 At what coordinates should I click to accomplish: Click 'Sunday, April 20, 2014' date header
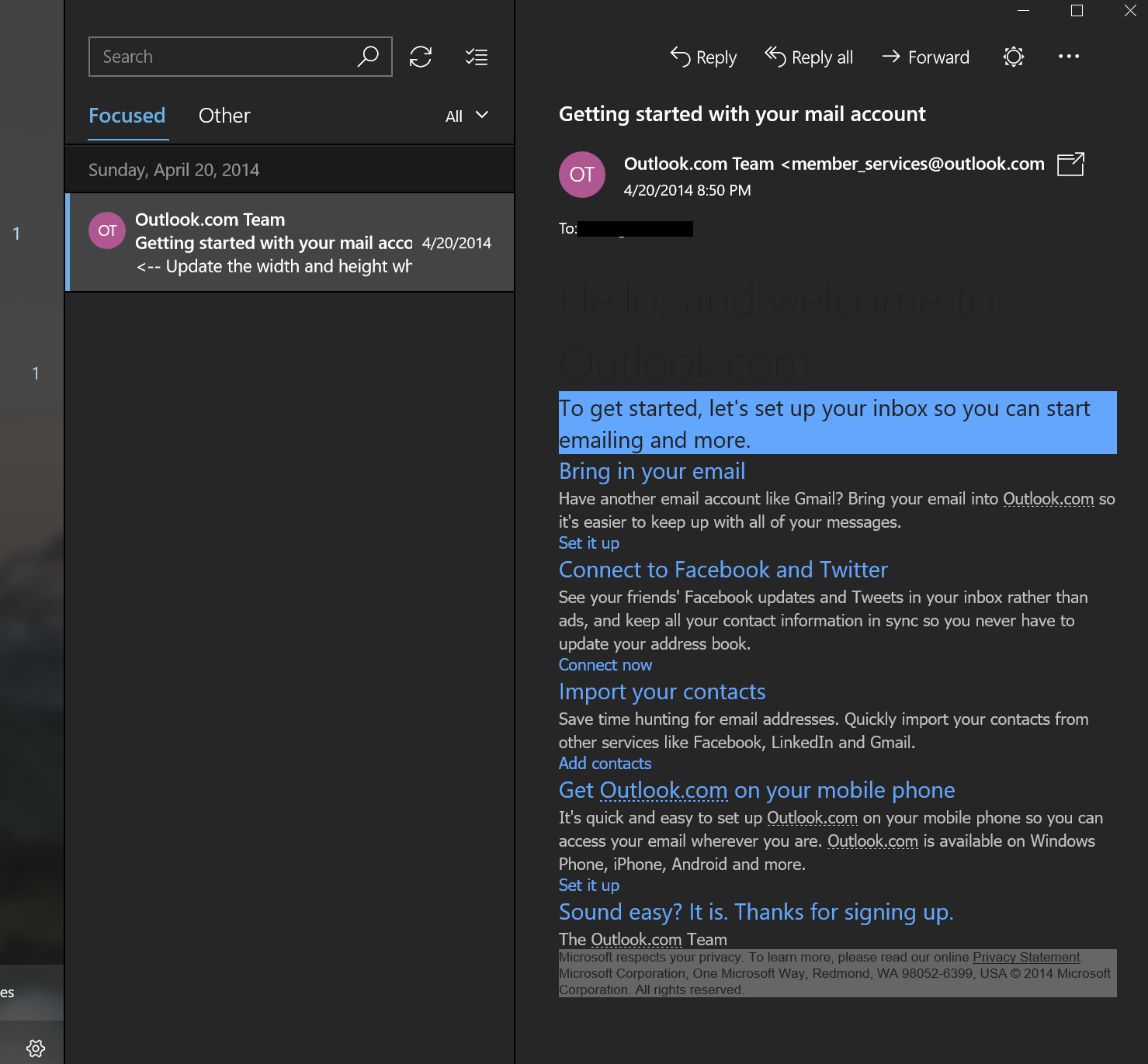coord(174,170)
